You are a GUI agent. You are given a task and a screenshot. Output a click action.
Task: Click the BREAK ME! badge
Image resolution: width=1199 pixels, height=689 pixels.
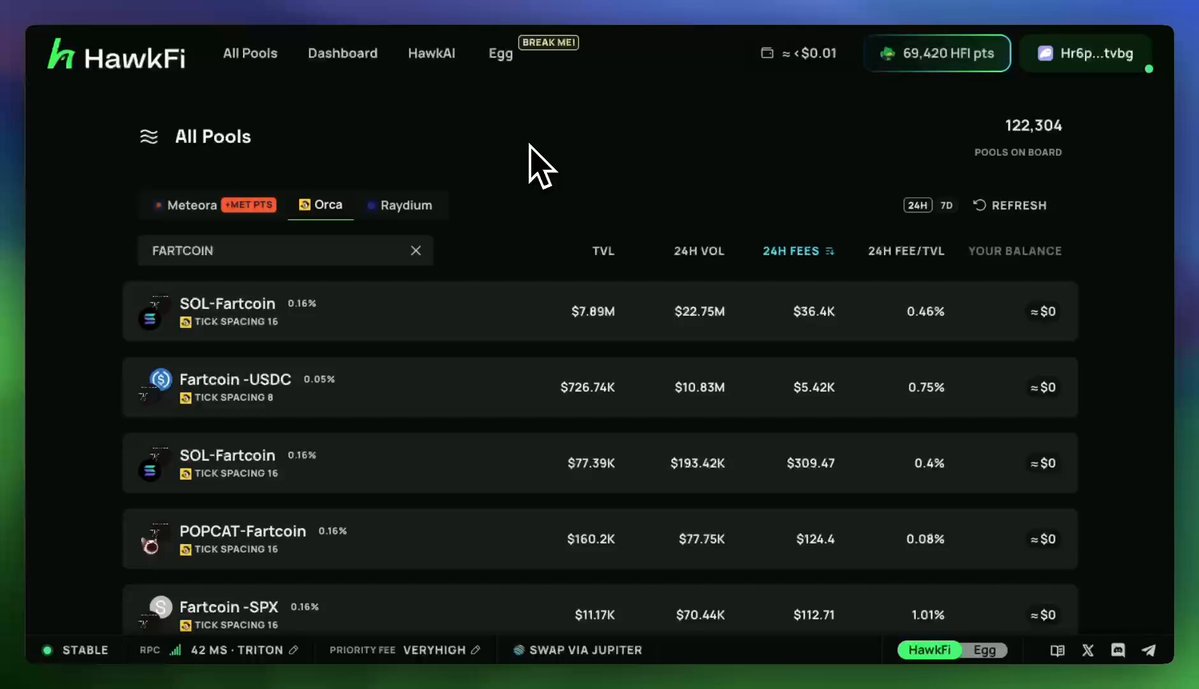tap(548, 42)
